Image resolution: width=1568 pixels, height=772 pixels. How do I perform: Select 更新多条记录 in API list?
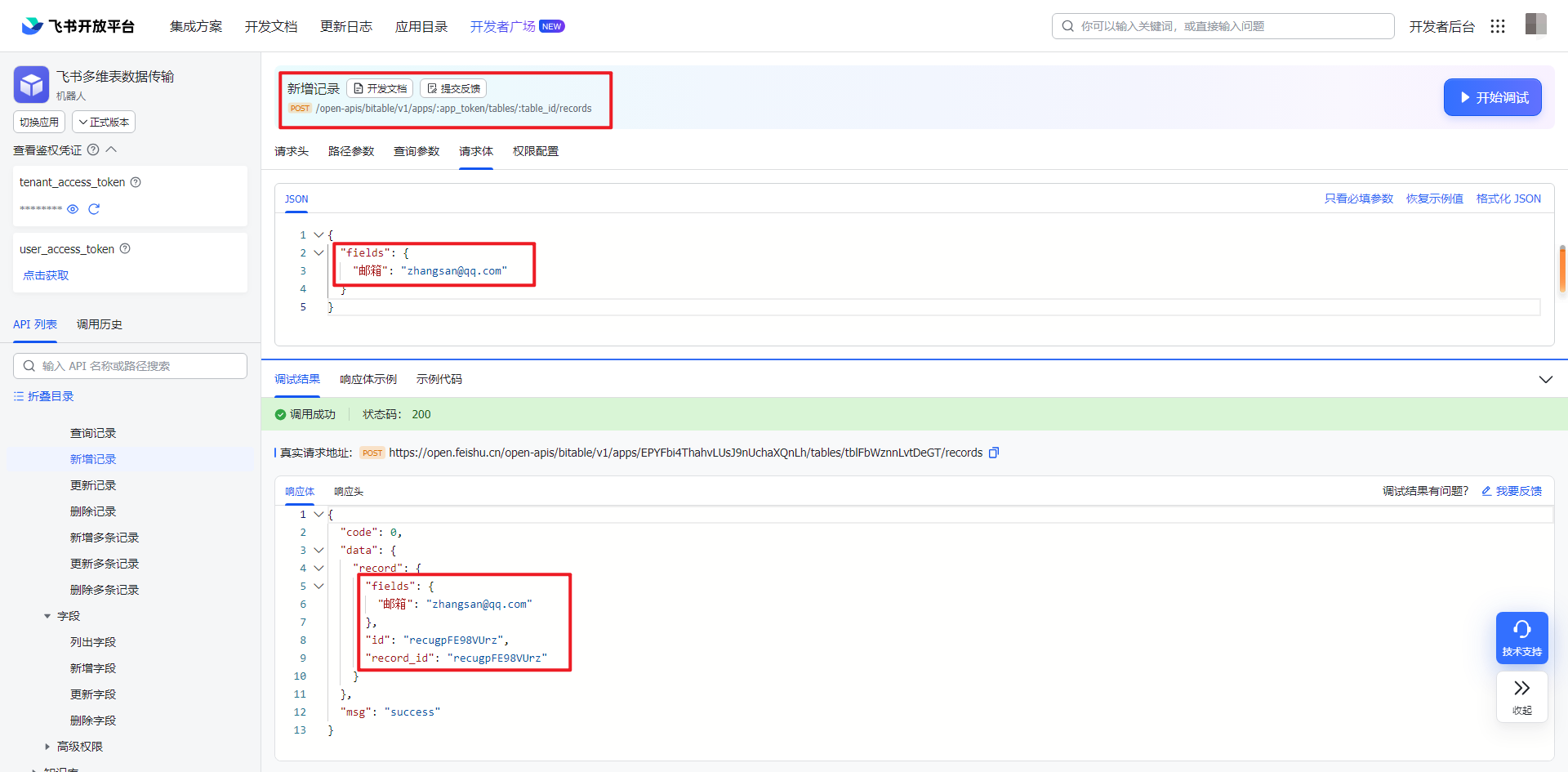point(105,564)
